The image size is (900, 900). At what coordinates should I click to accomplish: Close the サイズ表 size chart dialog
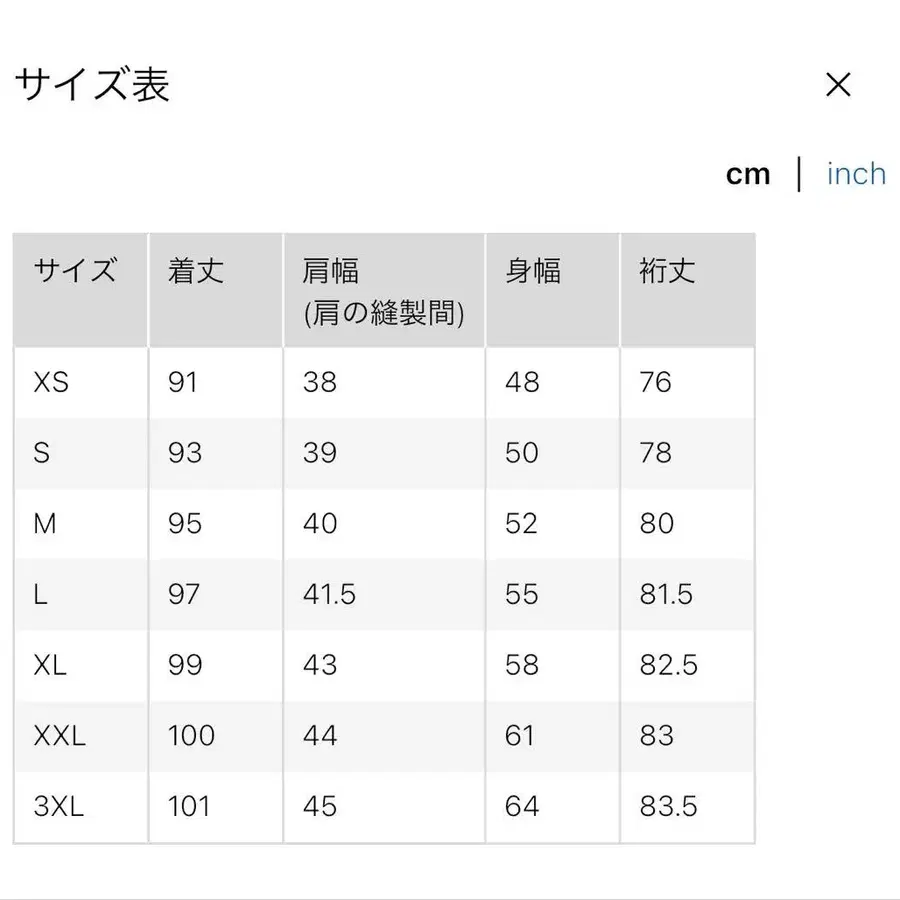coord(838,86)
